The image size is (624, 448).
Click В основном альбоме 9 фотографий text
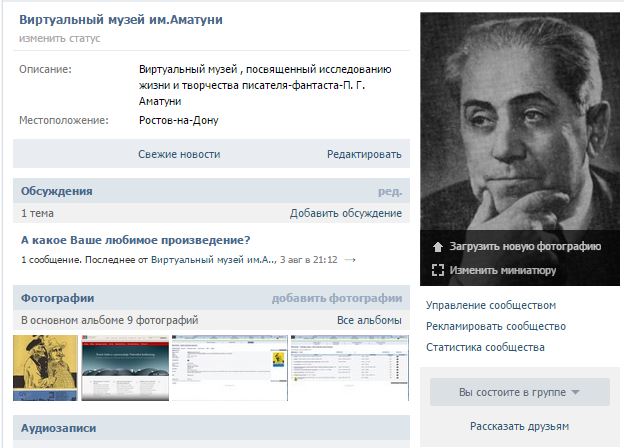pos(109,320)
